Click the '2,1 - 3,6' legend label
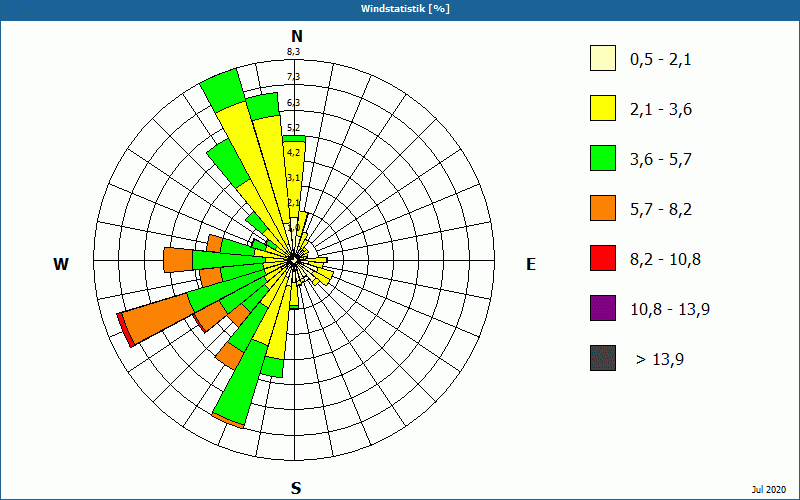 click(x=661, y=110)
